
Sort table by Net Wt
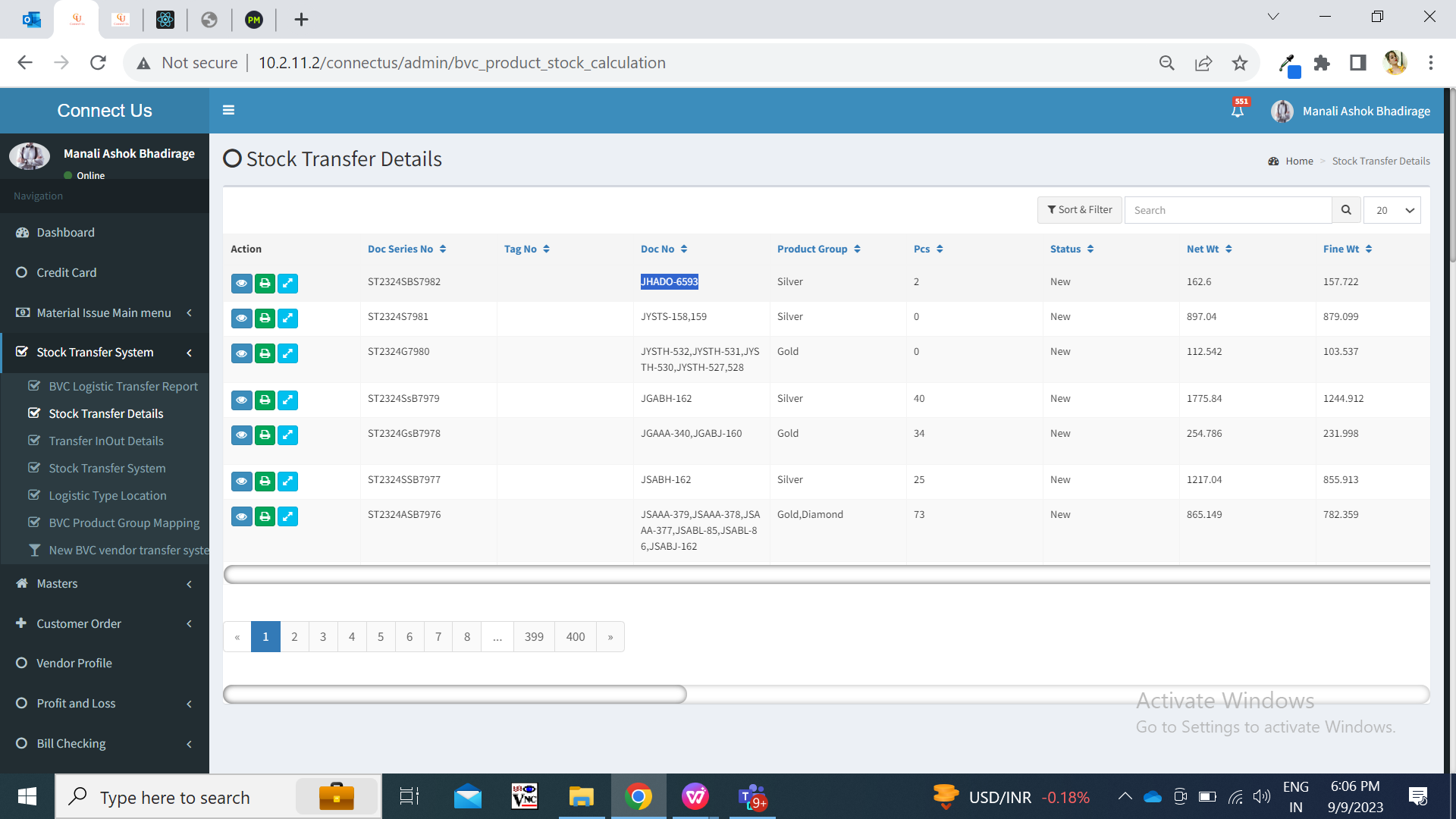coord(1210,249)
